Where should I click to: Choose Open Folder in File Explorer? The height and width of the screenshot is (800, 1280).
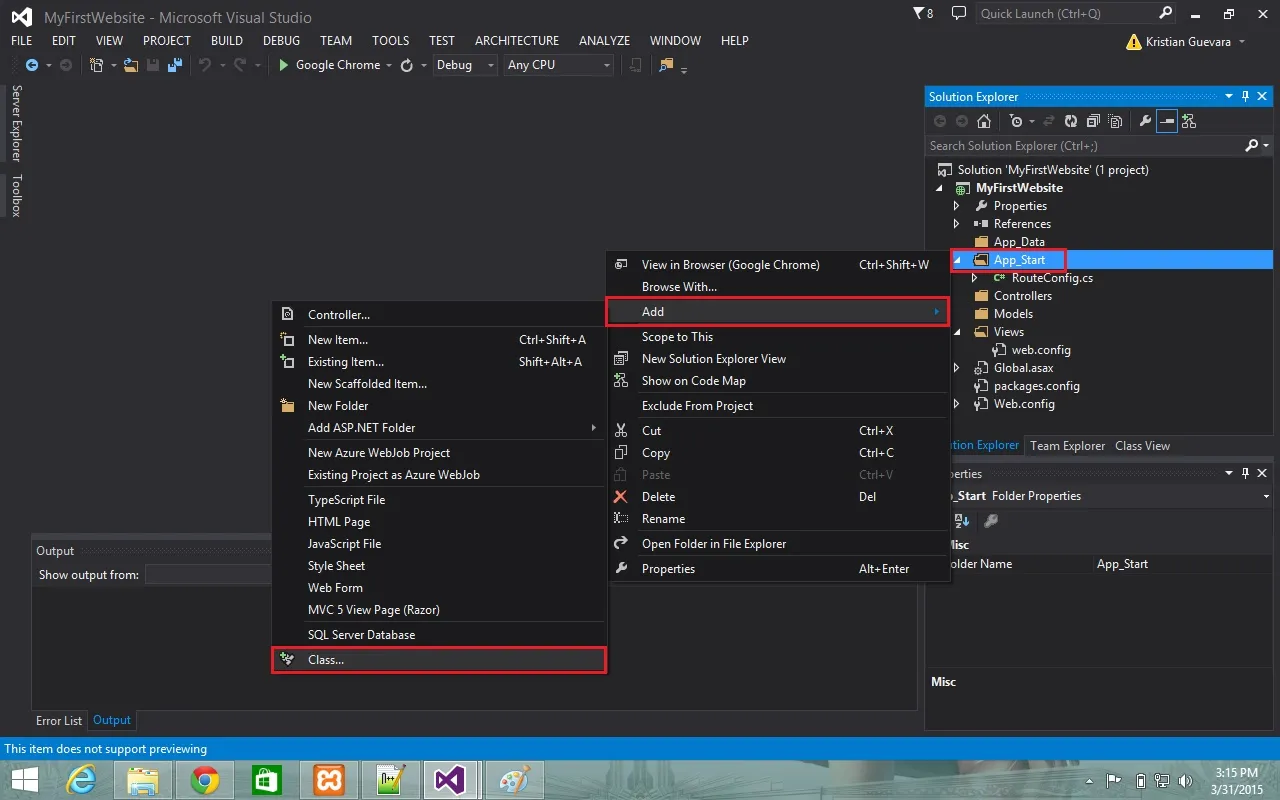point(778,544)
